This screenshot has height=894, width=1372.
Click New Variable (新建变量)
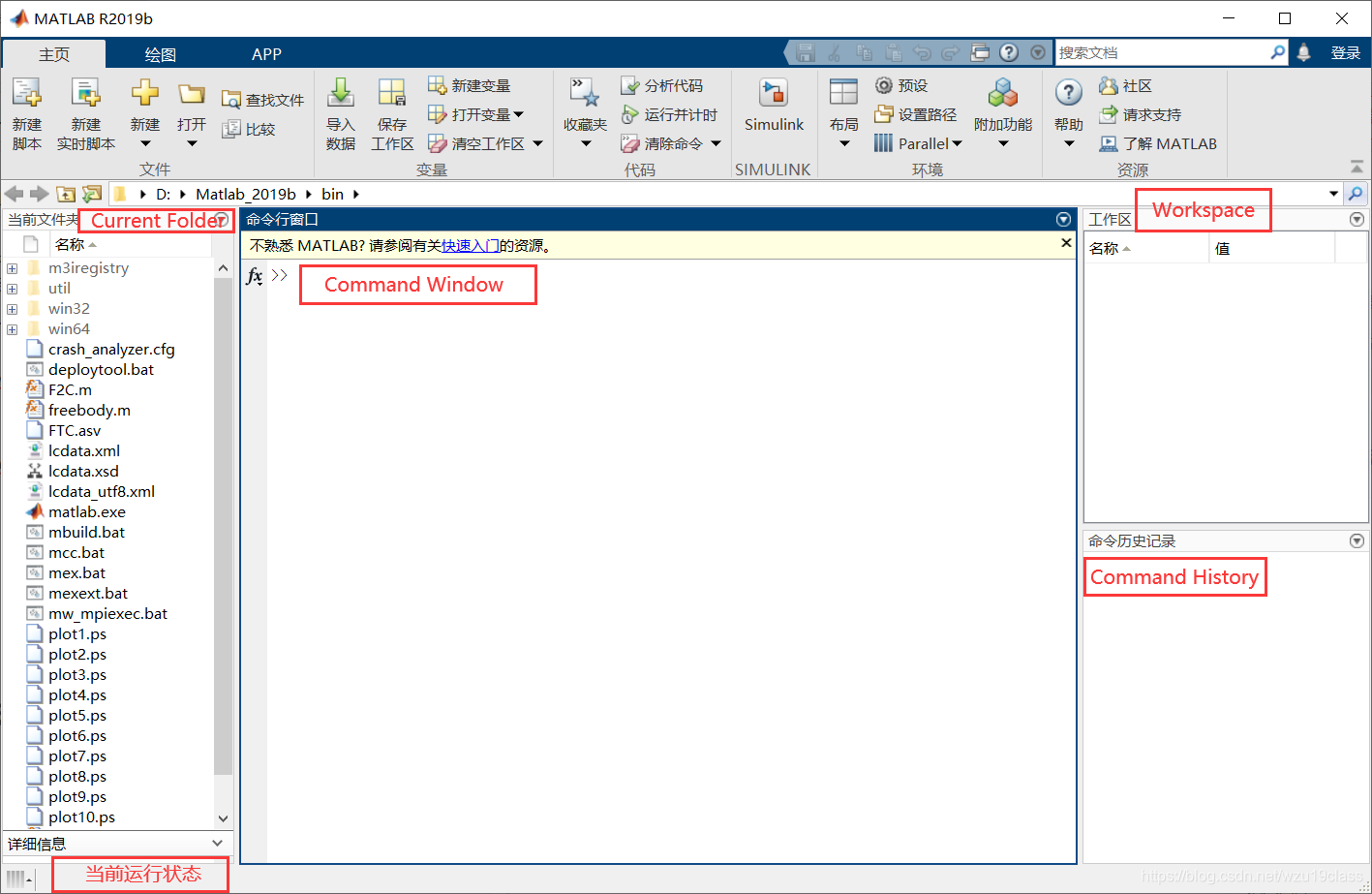click(x=470, y=85)
